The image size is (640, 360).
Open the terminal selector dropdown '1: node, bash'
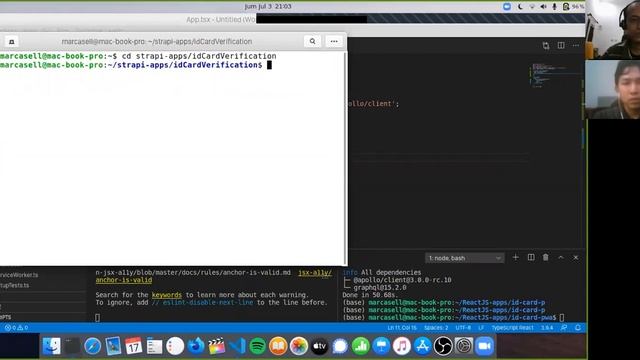click(x=464, y=258)
